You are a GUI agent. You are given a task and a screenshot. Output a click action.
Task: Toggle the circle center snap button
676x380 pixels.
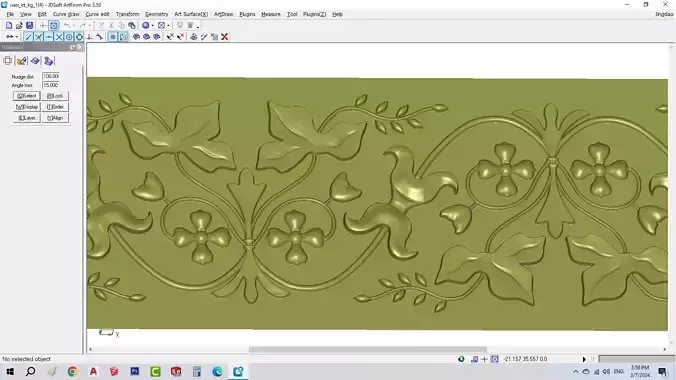(x=69, y=37)
